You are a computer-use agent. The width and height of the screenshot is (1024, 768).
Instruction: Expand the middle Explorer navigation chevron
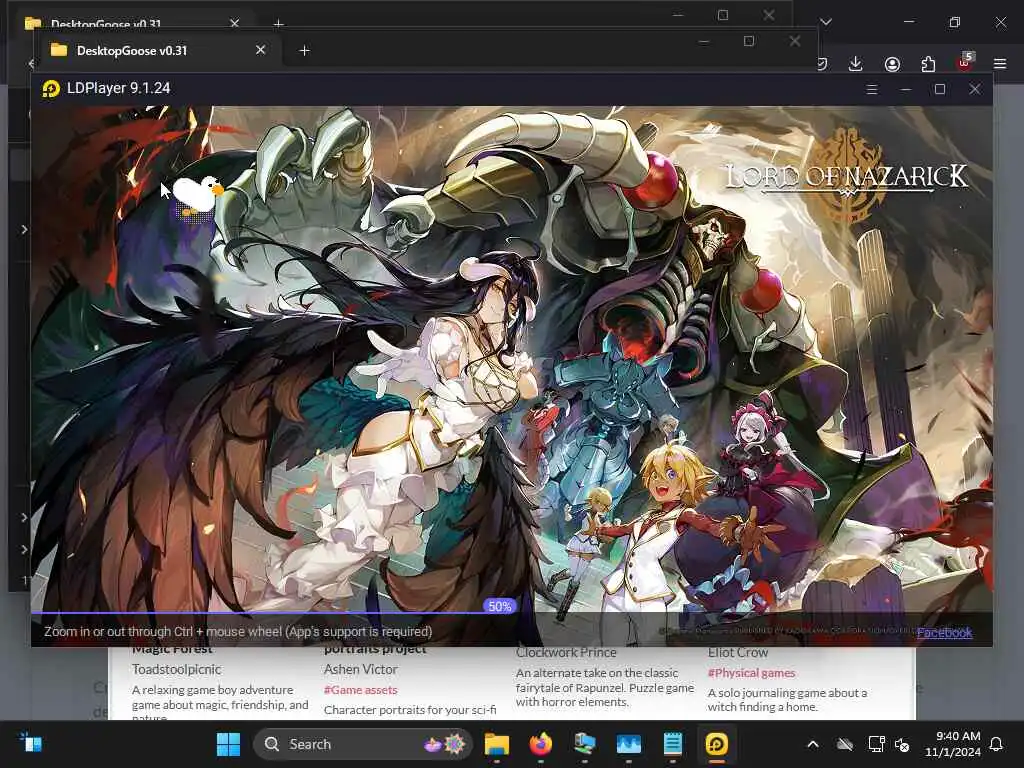tap(24, 517)
